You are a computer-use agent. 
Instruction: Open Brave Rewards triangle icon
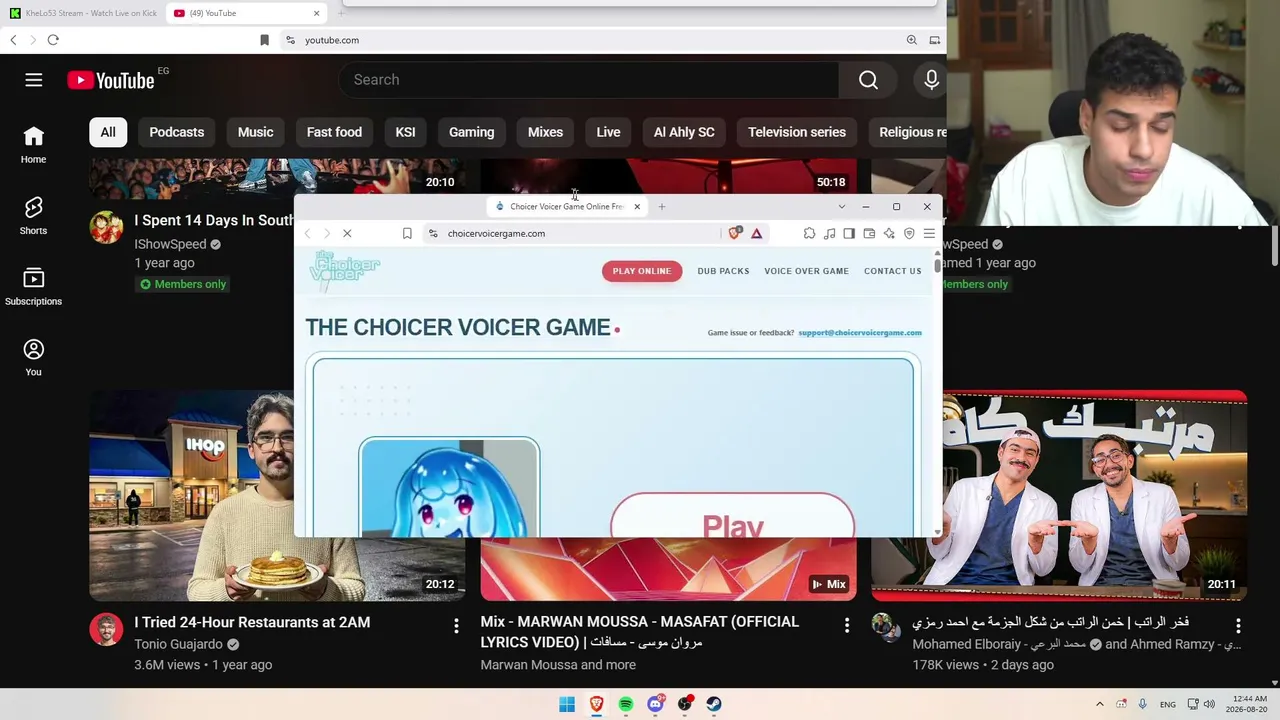(x=756, y=233)
